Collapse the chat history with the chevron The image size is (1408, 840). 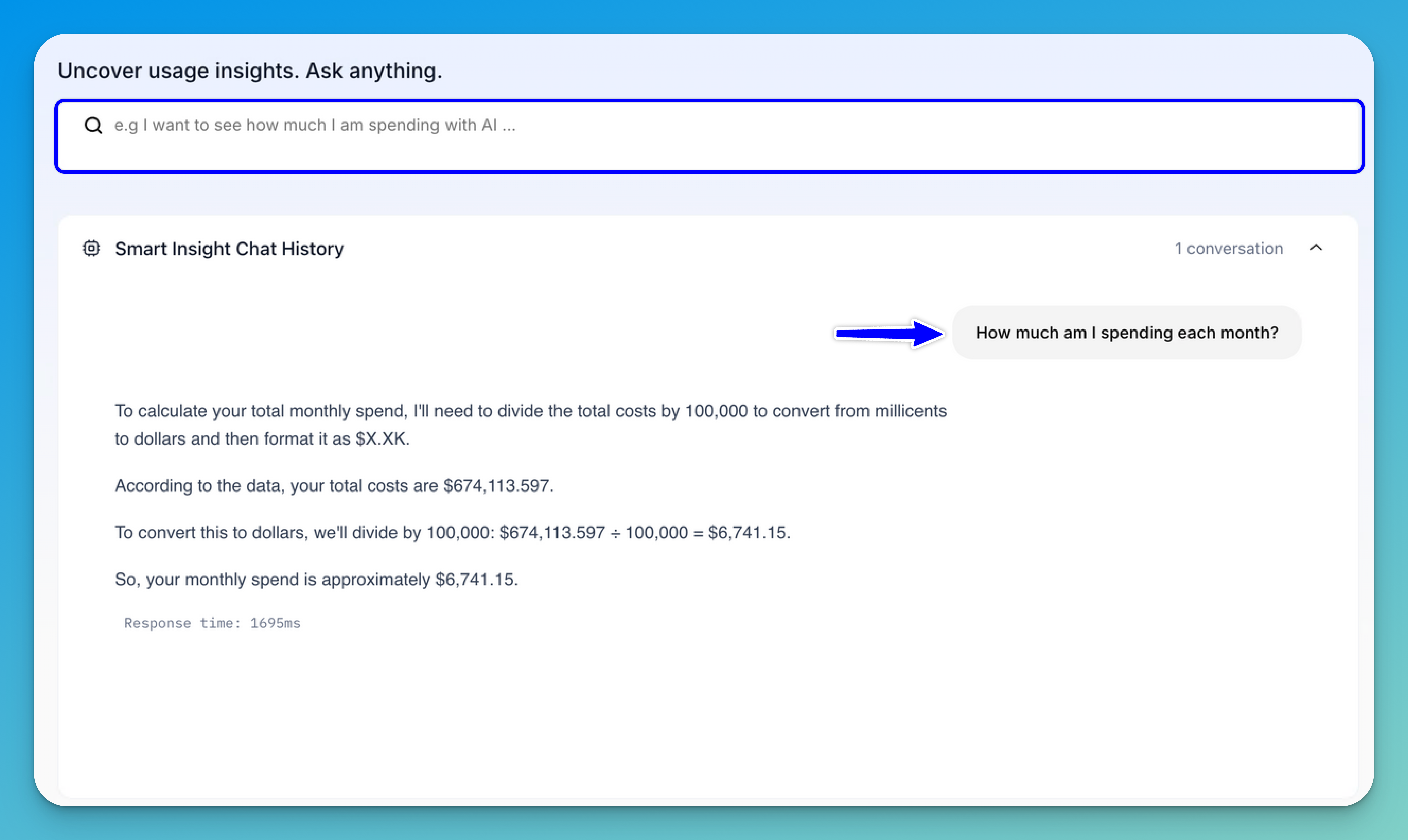1316,248
